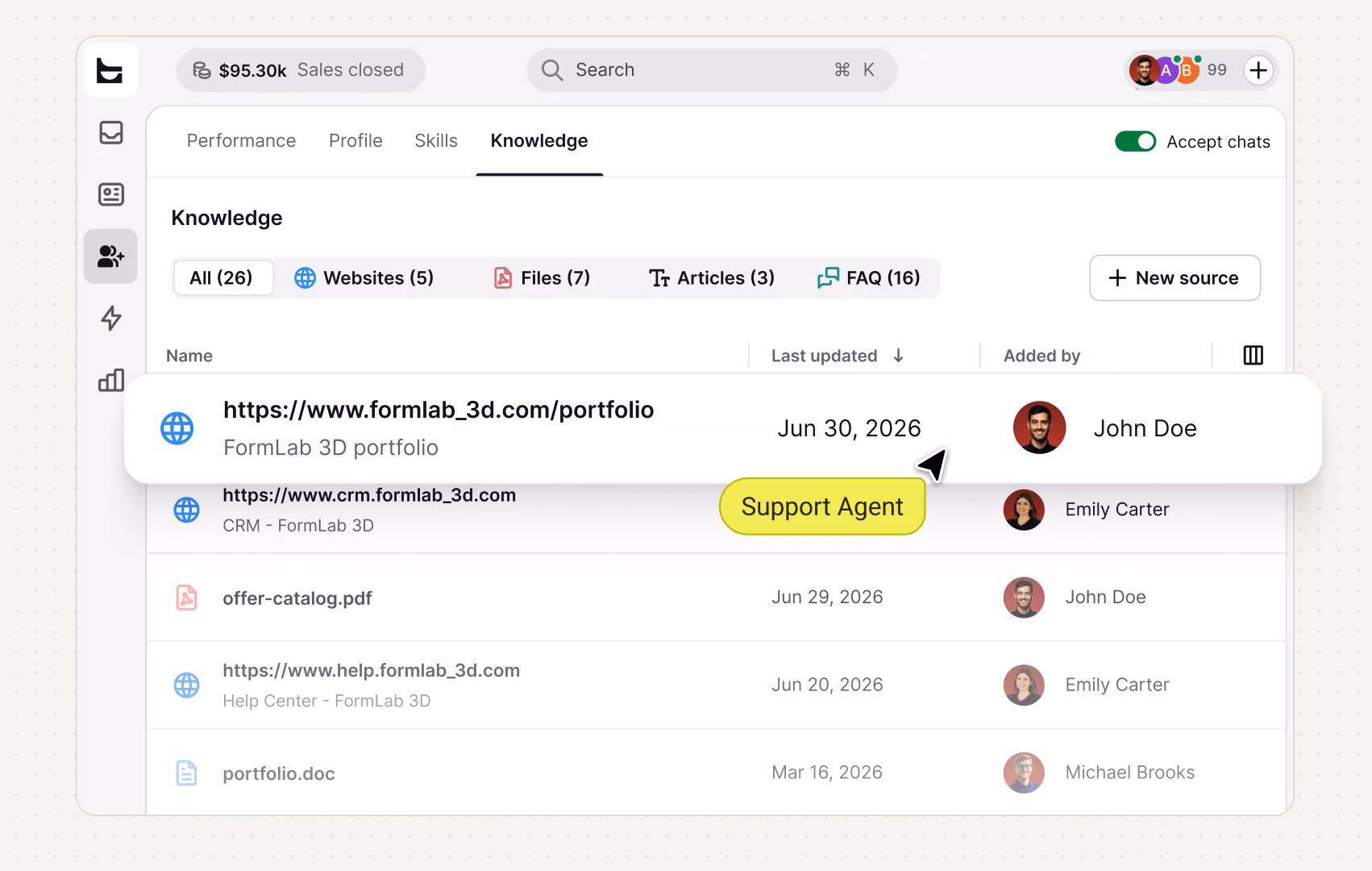
Task: Open the bar chart reports icon
Action: tap(111, 380)
